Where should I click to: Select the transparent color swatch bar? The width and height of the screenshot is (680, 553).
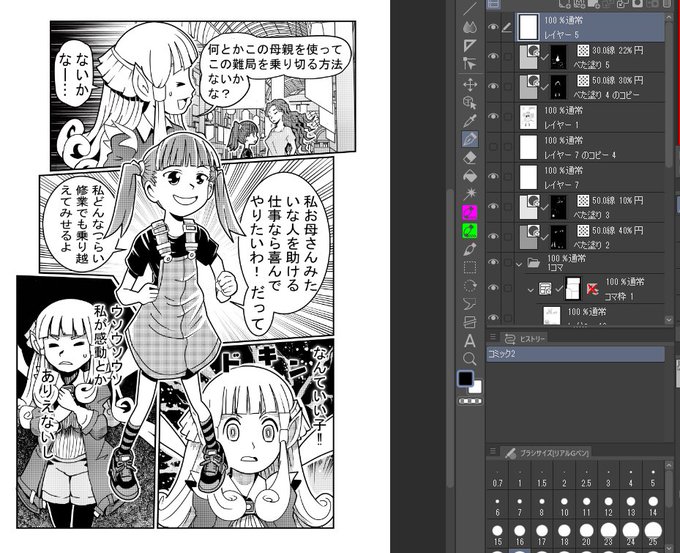pos(470,401)
